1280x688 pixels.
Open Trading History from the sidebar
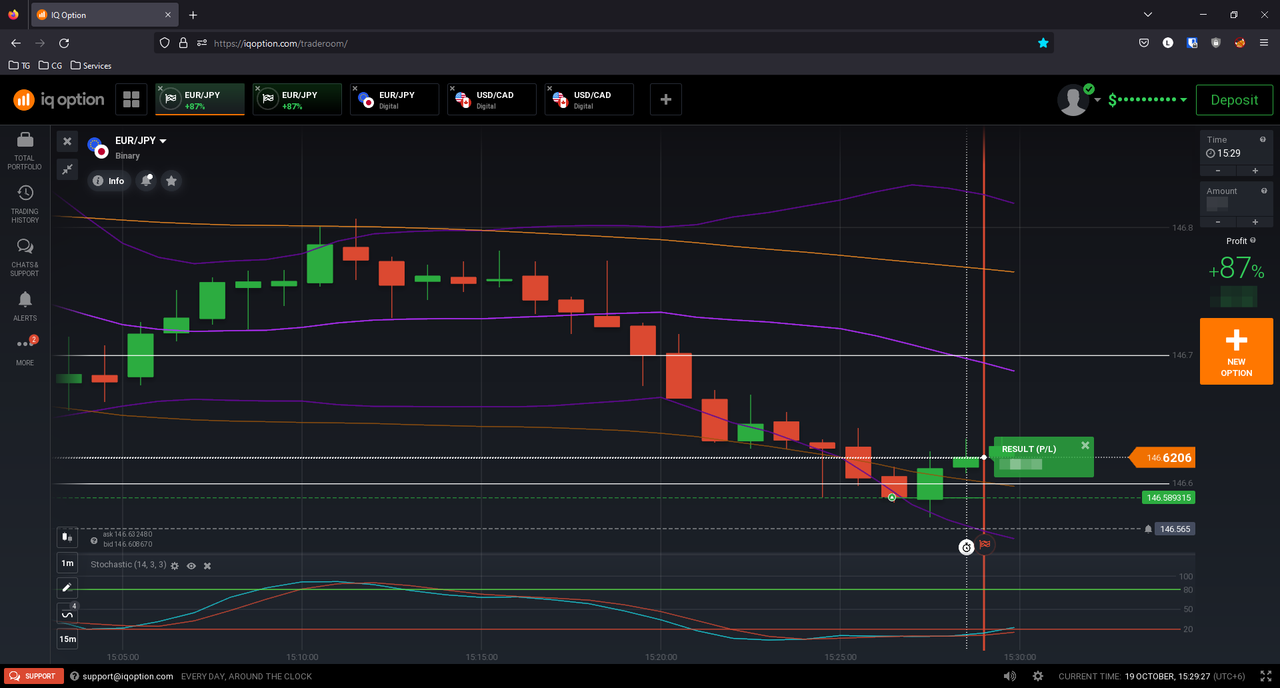pyautogui.click(x=25, y=203)
